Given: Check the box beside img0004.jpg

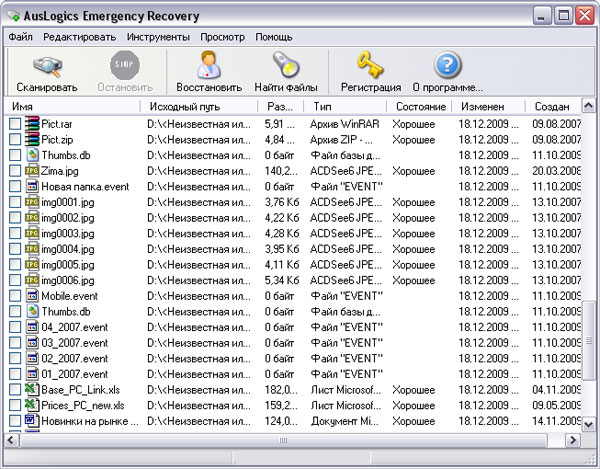Looking at the screenshot, I should pos(15,249).
